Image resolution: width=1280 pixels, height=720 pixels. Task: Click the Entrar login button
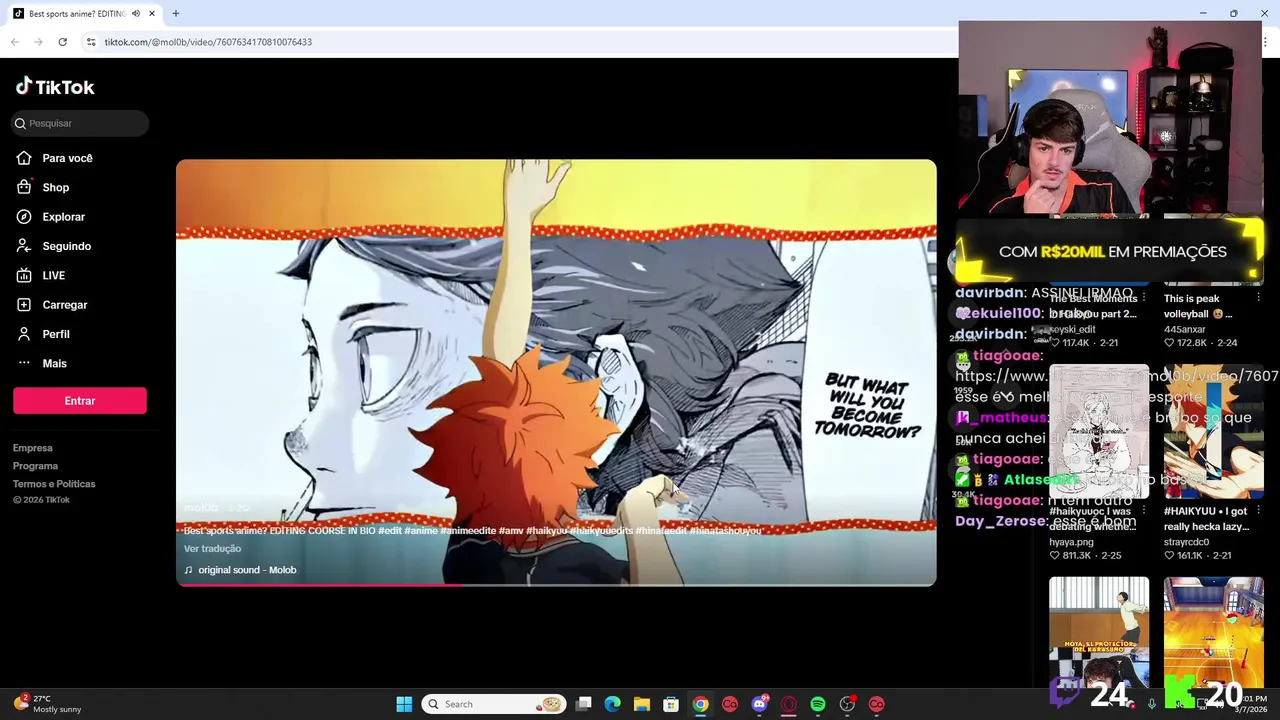(x=80, y=401)
